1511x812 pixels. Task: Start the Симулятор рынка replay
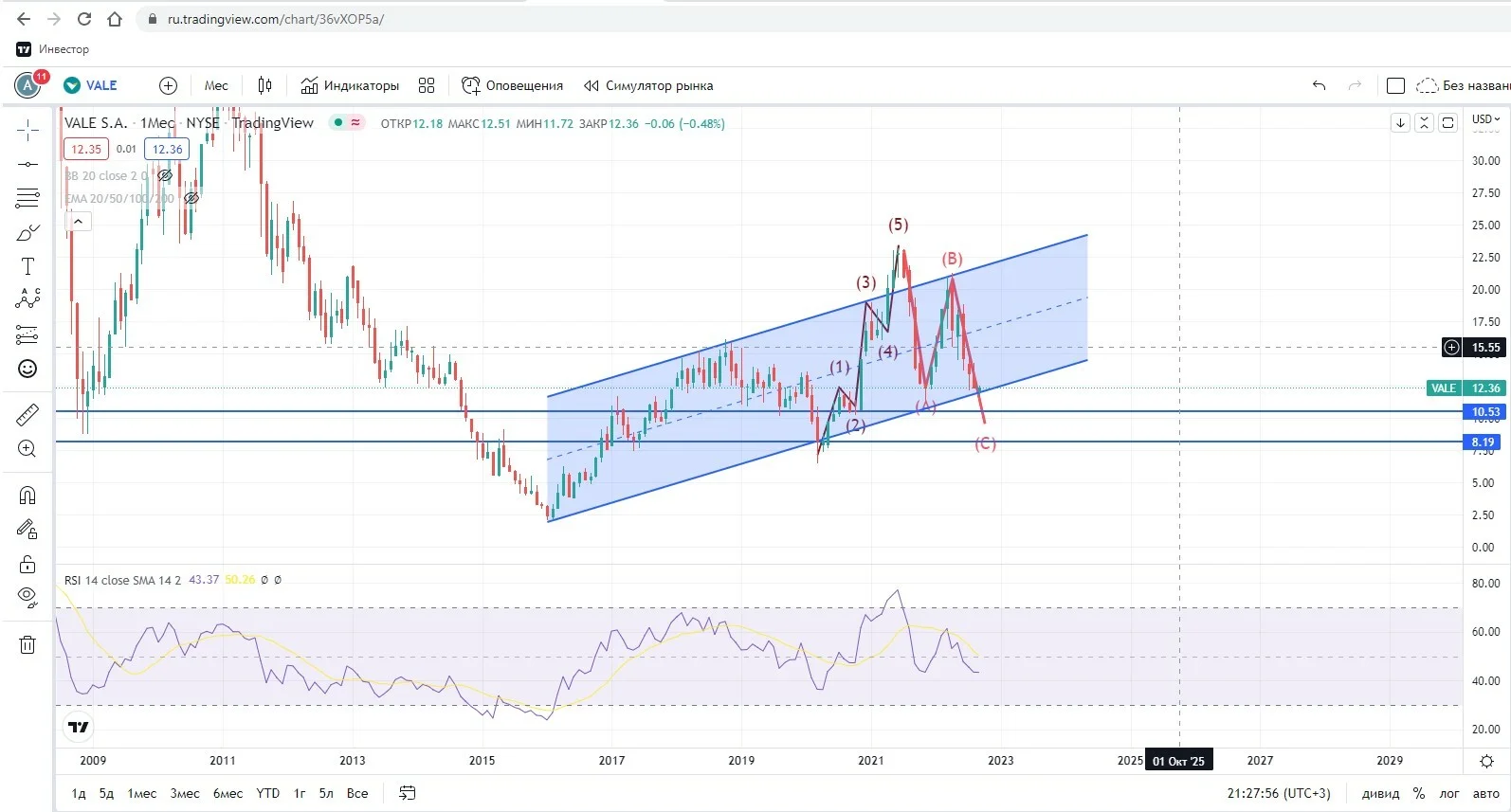pyautogui.click(x=648, y=85)
